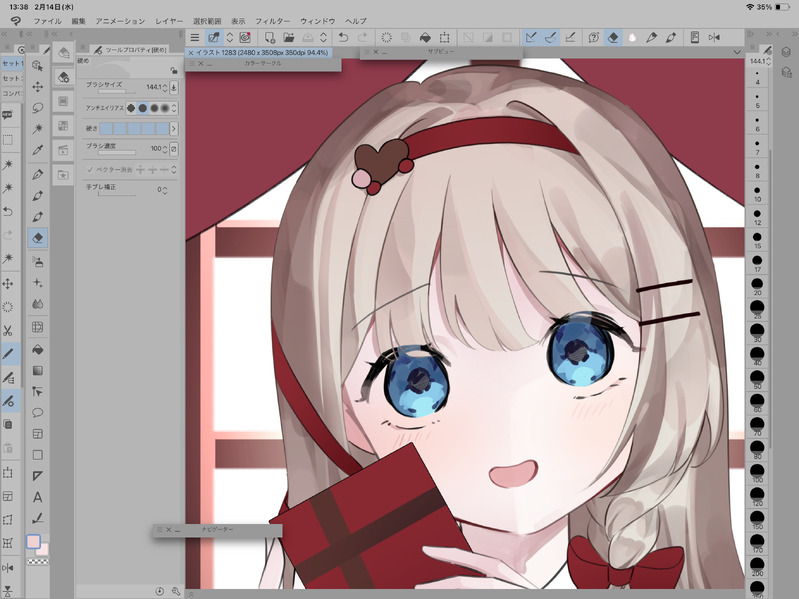The width and height of the screenshot is (799, 599).
Task: Open the command bar hamburger menu
Action: [195, 37]
